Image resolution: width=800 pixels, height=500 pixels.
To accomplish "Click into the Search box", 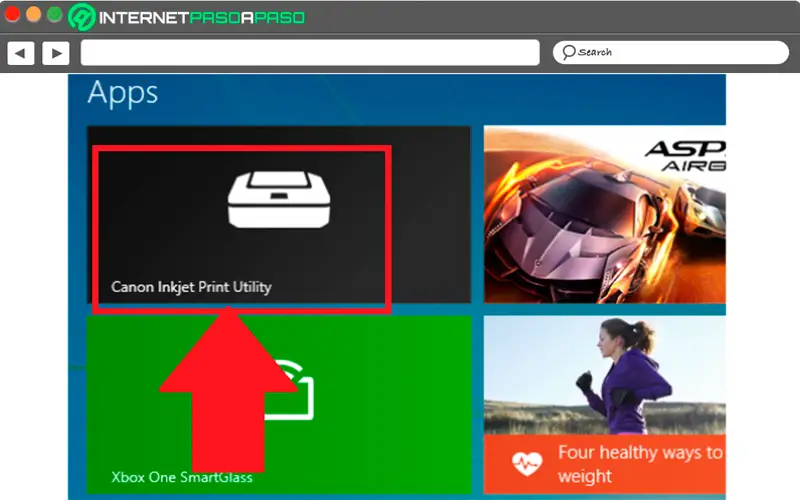I will click(670, 53).
